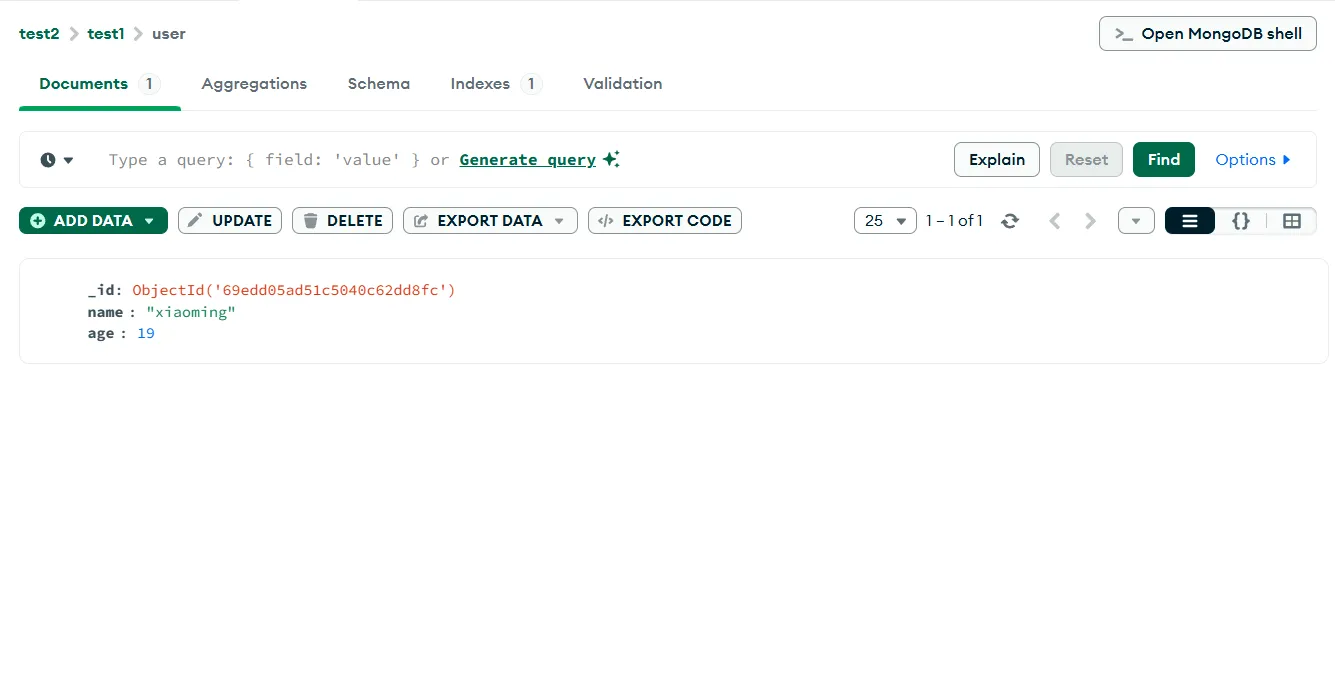Viewport: 1335px width, 685px height.
Task: Open the dropdown beside pagination arrows
Action: click(x=1136, y=221)
